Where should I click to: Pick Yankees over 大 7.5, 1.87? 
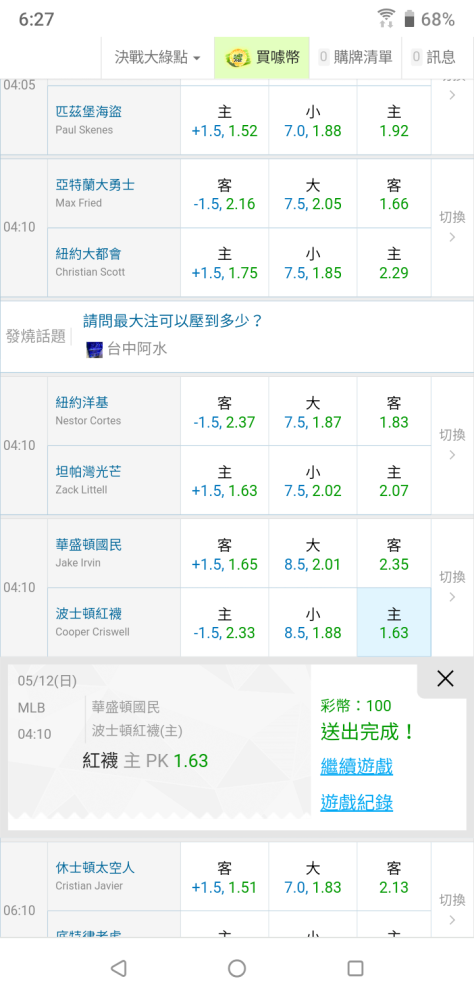313,411
